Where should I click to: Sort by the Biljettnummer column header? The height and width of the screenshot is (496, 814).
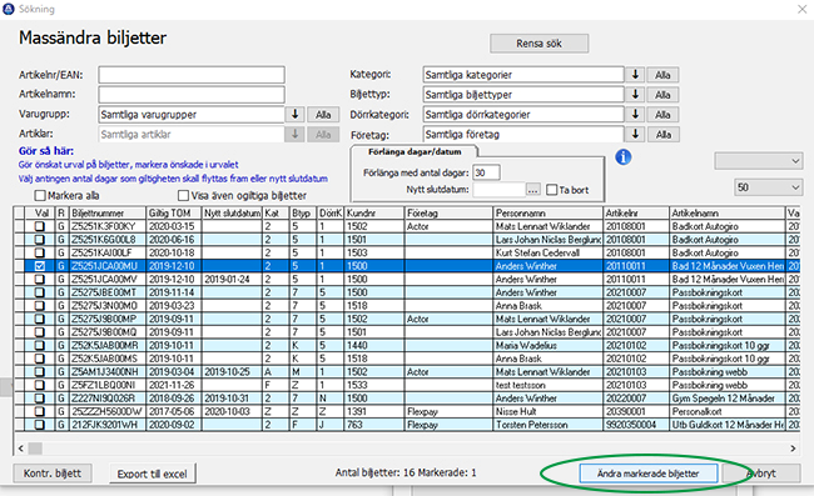pyautogui.click(x=107, y=213)
